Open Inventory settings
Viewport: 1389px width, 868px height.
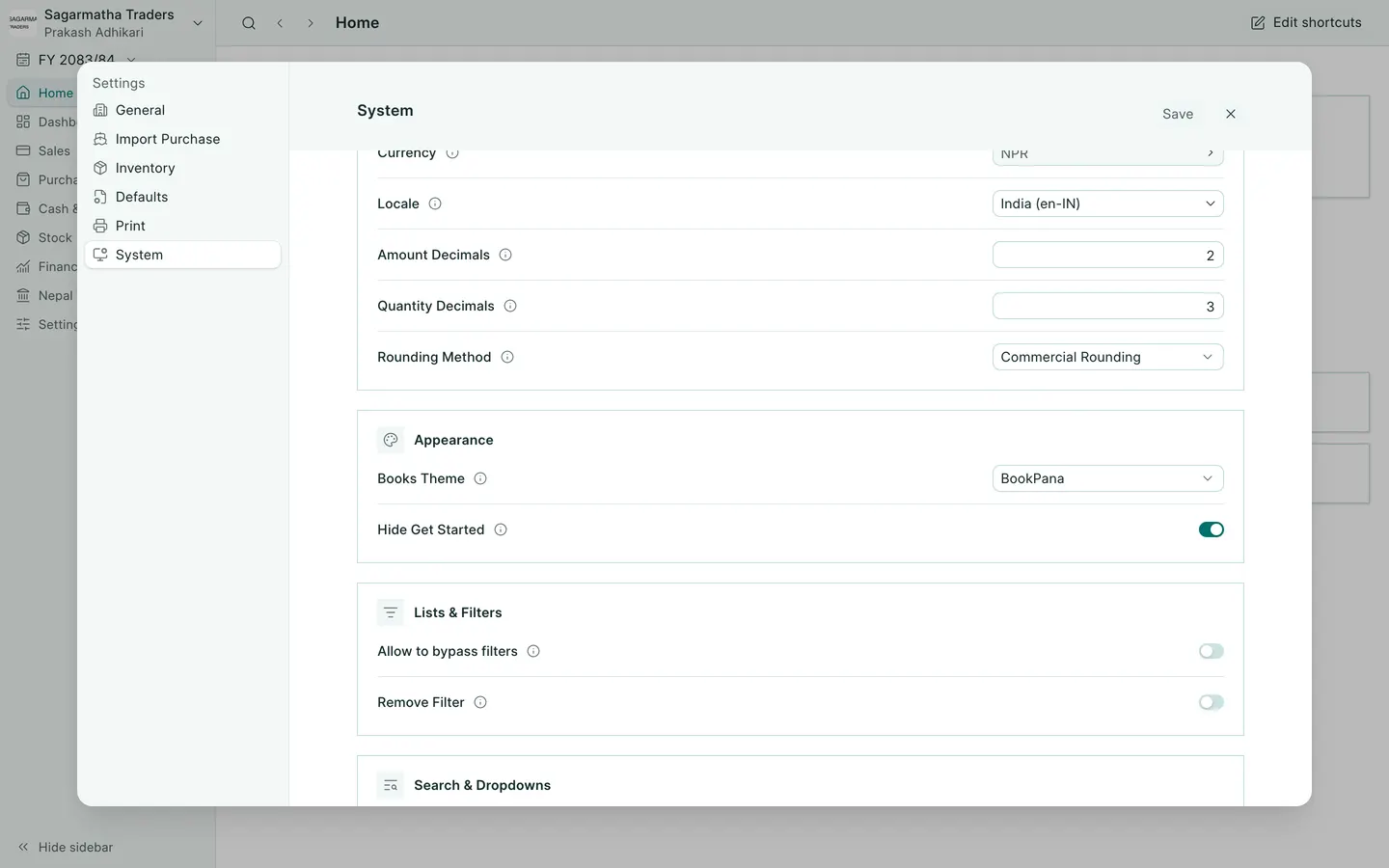click(183, 168)
